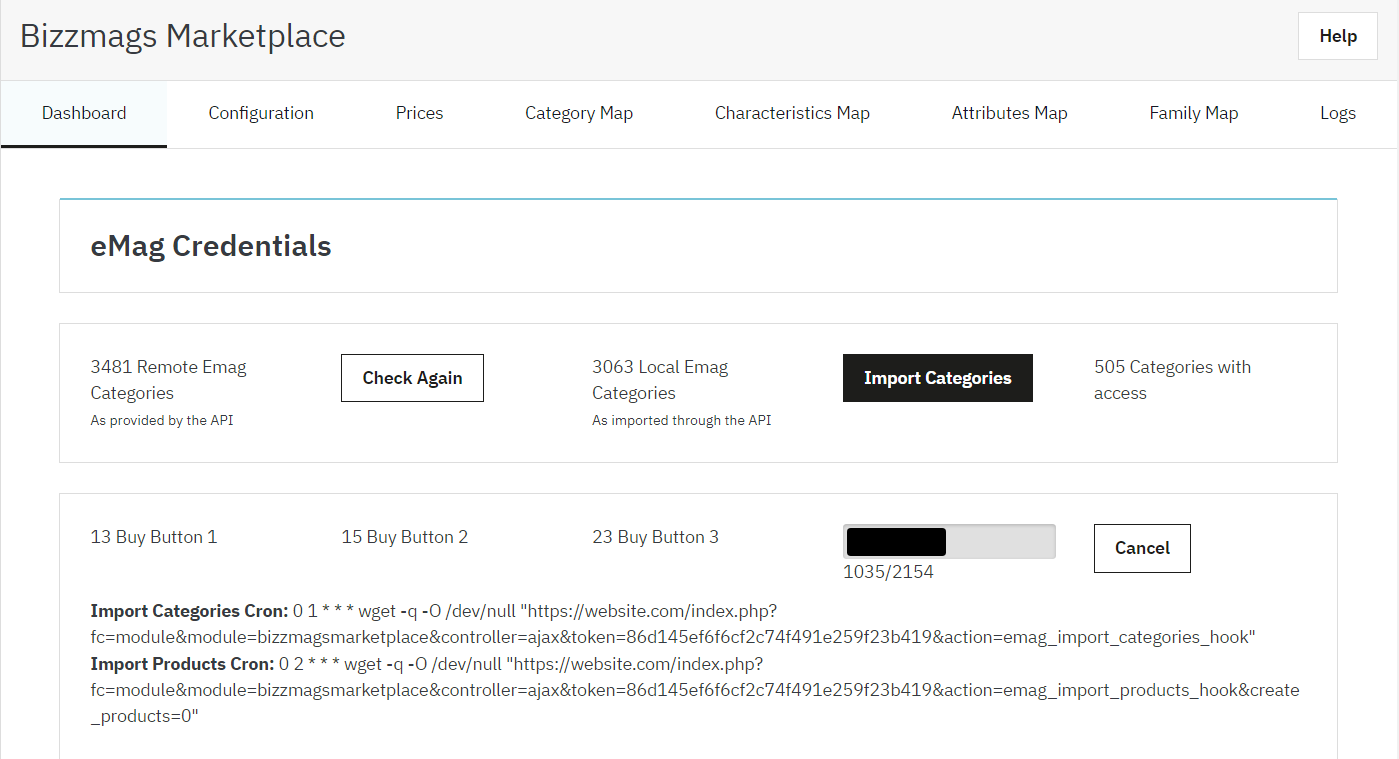Click the 15 Buy Button 2 text
Screen dimensions: 1399x759
(405, 537)
